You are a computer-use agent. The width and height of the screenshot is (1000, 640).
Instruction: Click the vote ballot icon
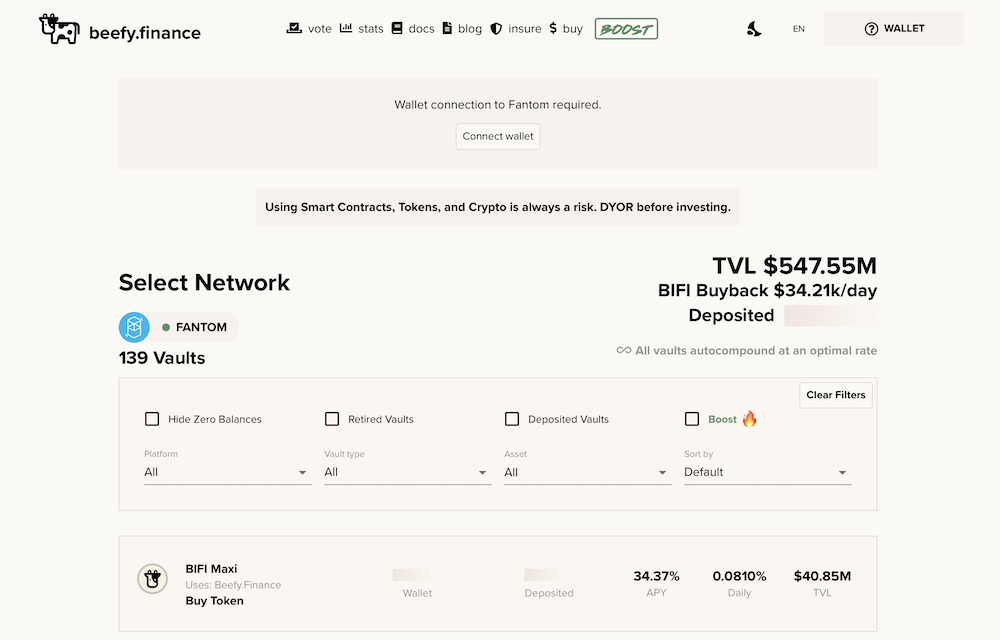(x=294, y=28)
